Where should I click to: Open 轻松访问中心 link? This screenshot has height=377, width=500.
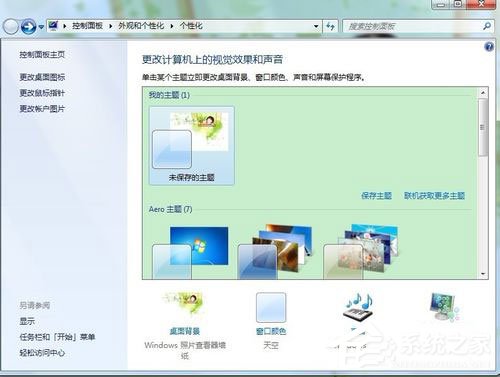click(x=42, y=353)
